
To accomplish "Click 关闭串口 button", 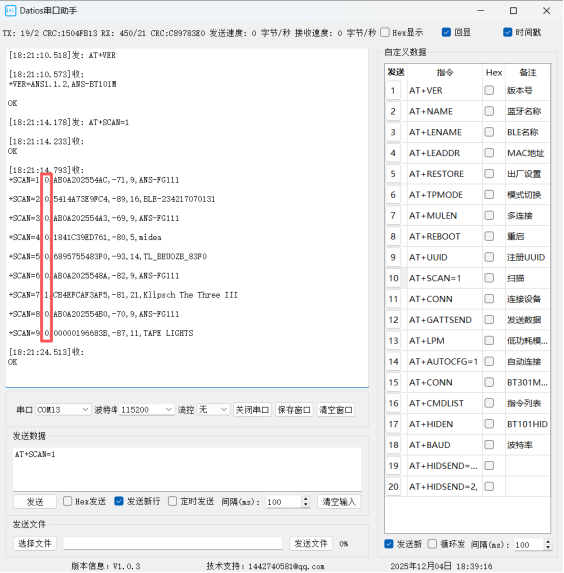I will pyautogui.click(x=252, y=410).
